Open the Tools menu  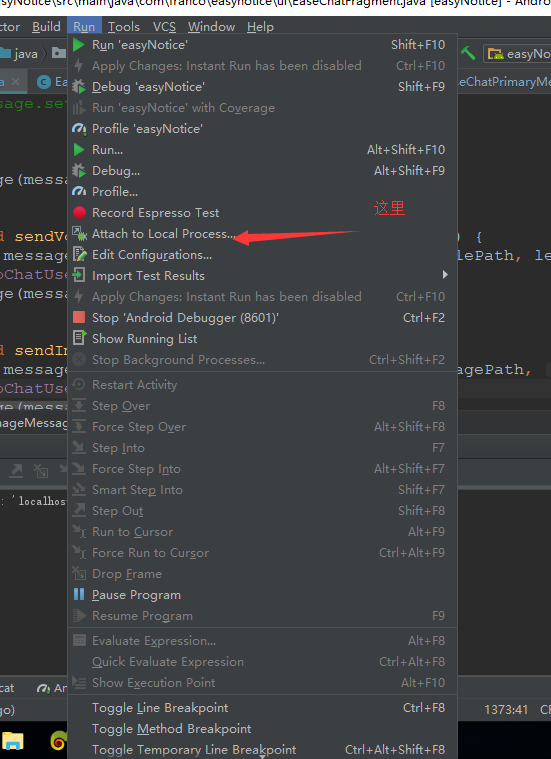[123, 27]
